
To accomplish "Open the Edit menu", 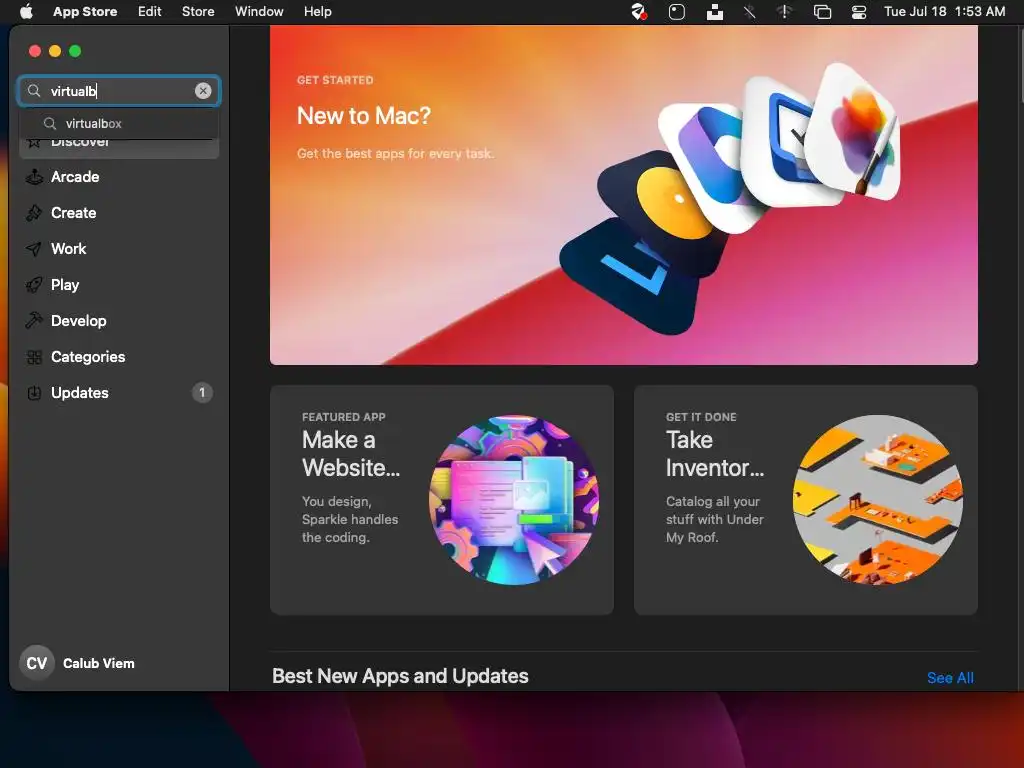I will pos(150,11).
